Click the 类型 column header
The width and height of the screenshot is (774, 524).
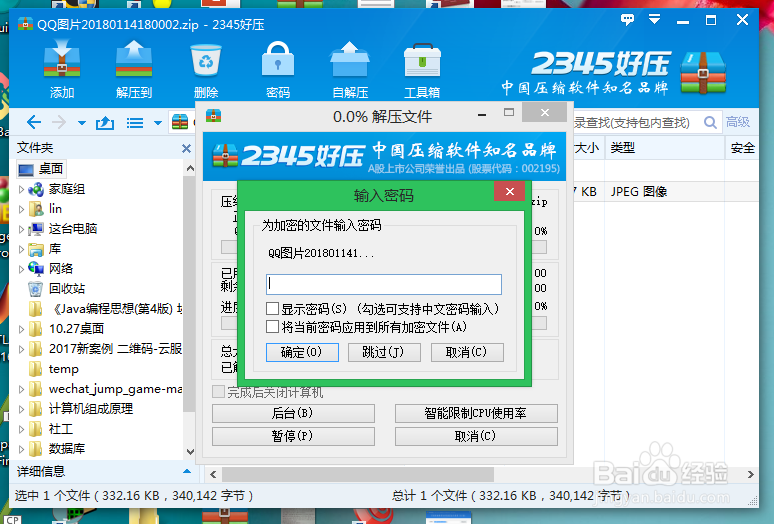click(664, 148)
